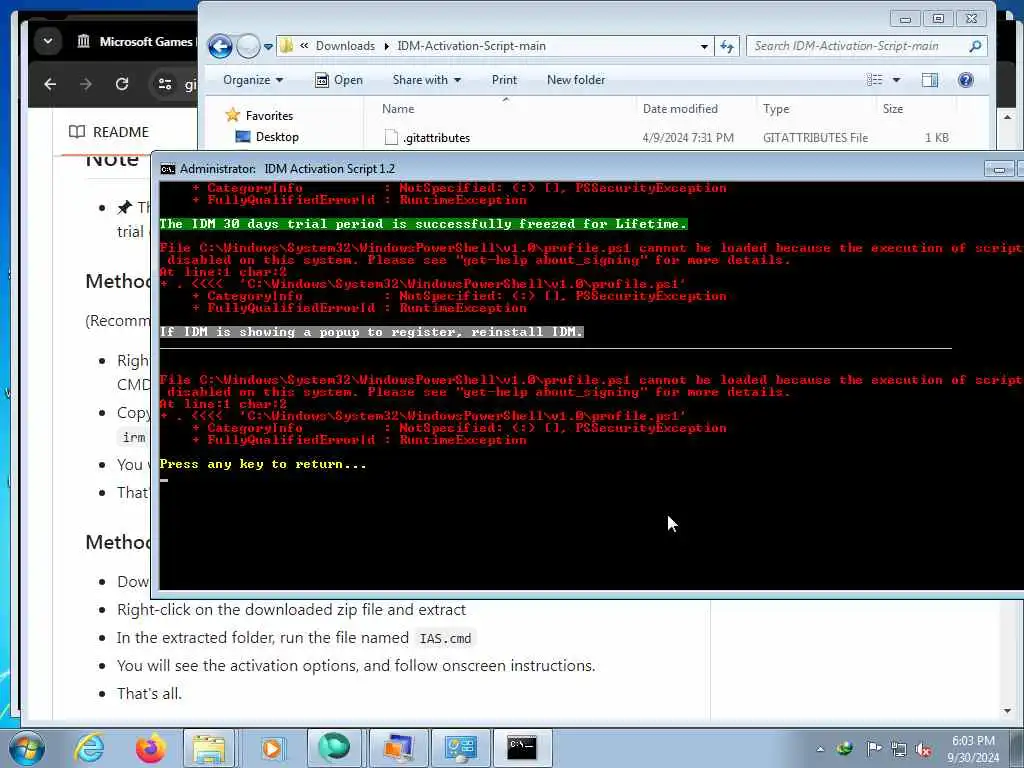This screenshot has height=768, width=1024.
Task: Open the overlapping monitors taskbar app
Action: [x=398, y=748]
